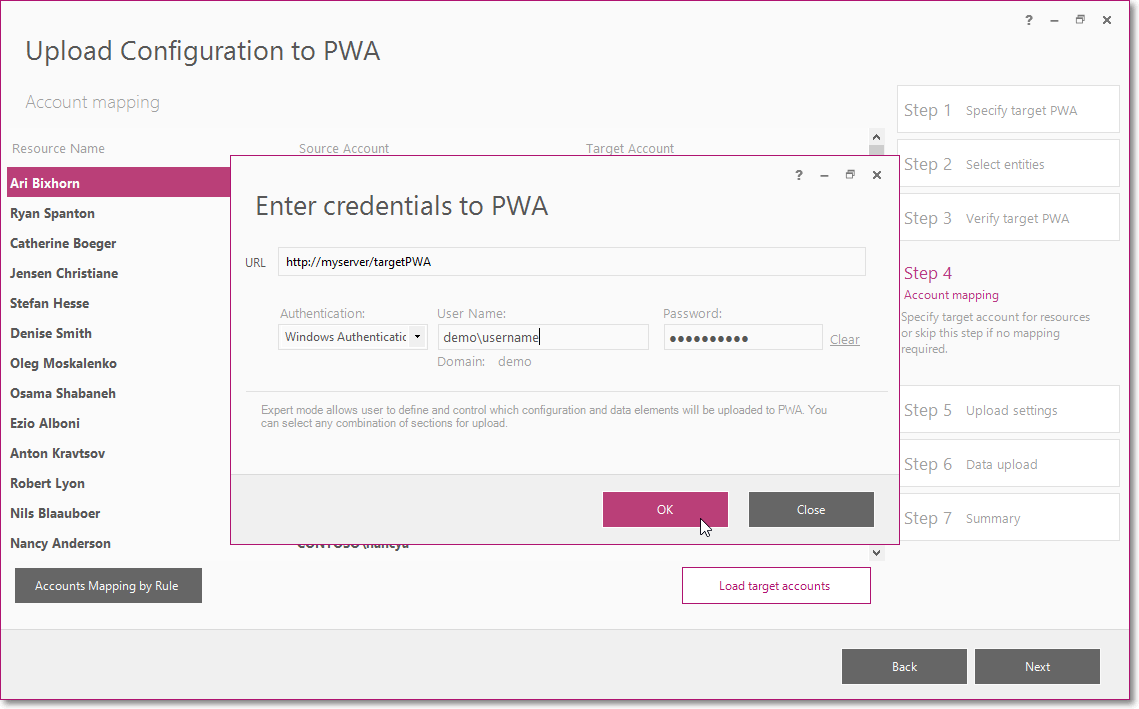Click Load target accounts button
This screenshot has width=1139, height=709.
point(776,586)
